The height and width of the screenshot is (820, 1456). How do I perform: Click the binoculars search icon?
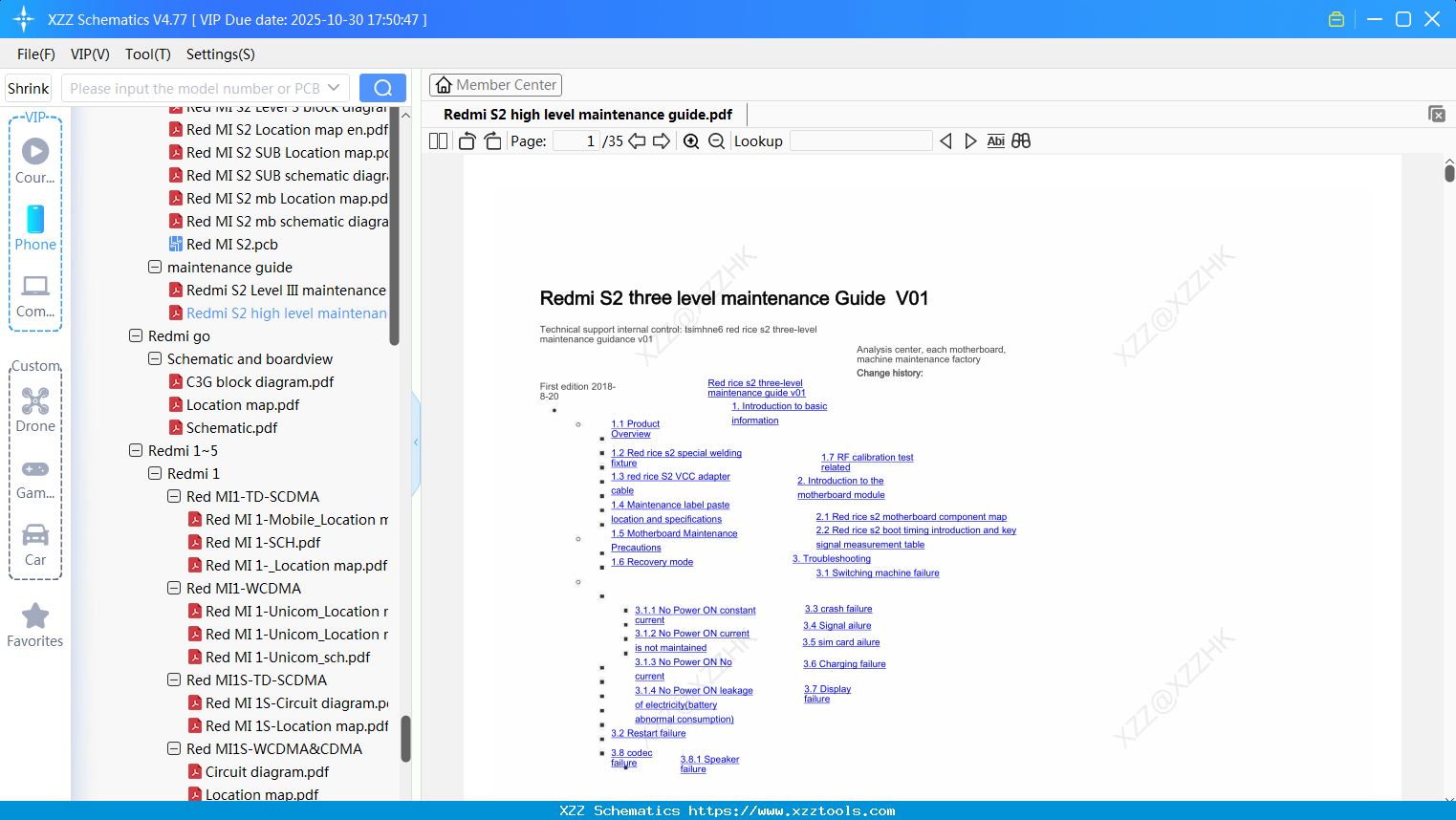coord(1021,140)
